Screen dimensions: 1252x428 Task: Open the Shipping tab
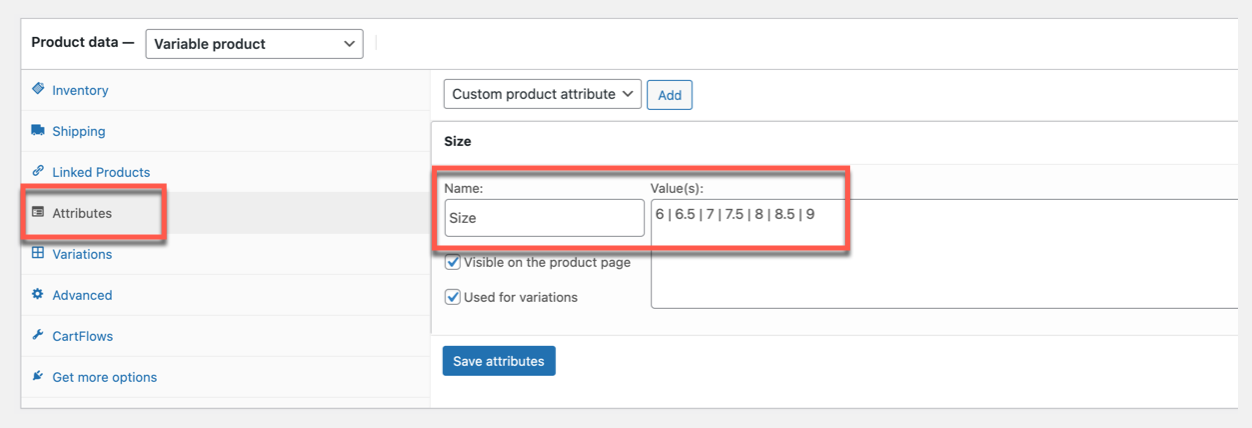click(x=78, y=131)
